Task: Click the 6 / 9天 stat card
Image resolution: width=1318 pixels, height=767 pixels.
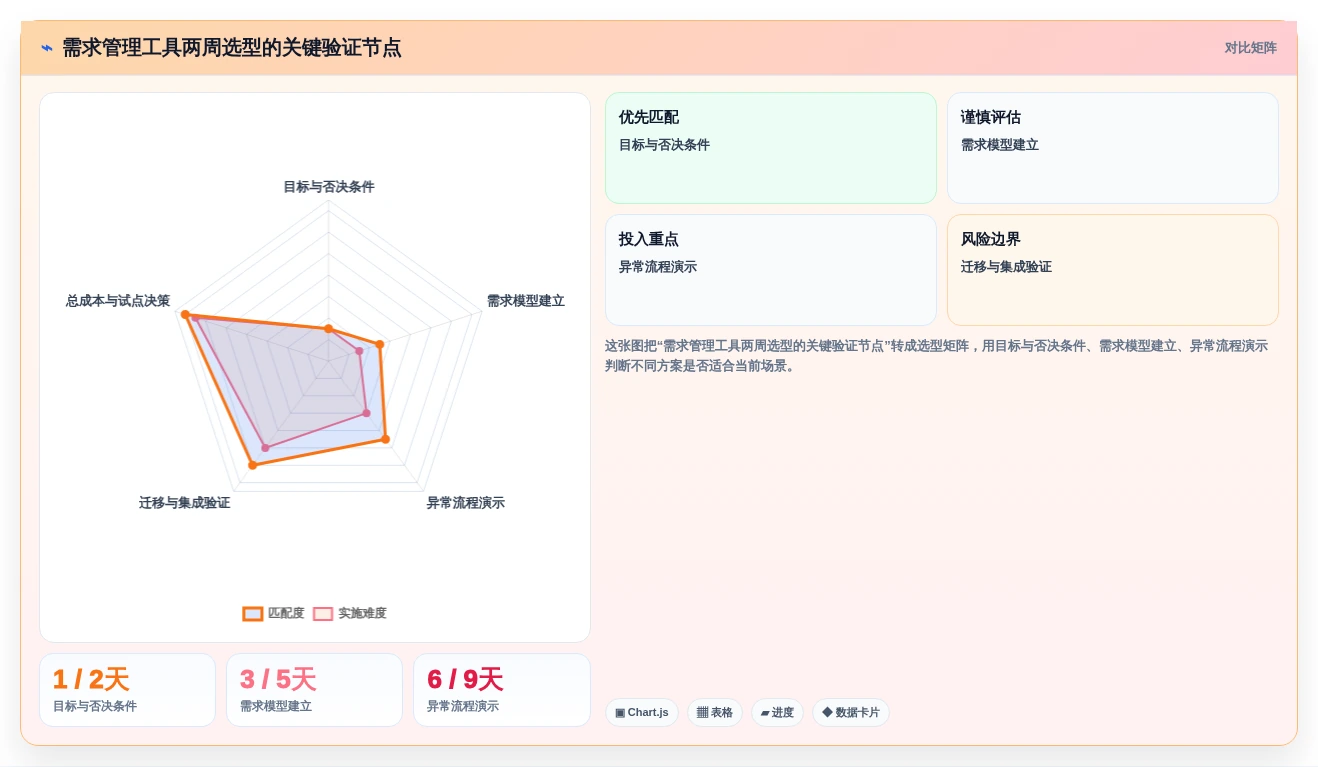Action: 501,690
